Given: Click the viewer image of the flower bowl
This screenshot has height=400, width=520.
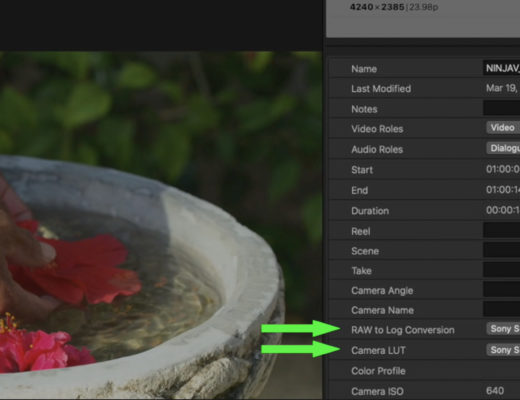Looking at the screenshot, I should click(x=161, y=225).
